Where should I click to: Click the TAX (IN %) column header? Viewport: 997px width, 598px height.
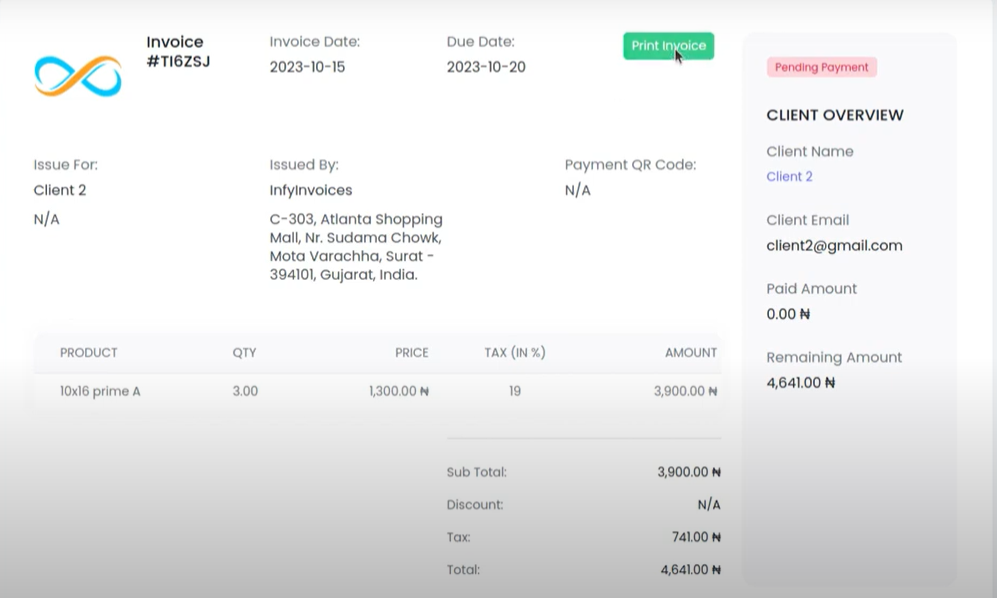point(514,353)
